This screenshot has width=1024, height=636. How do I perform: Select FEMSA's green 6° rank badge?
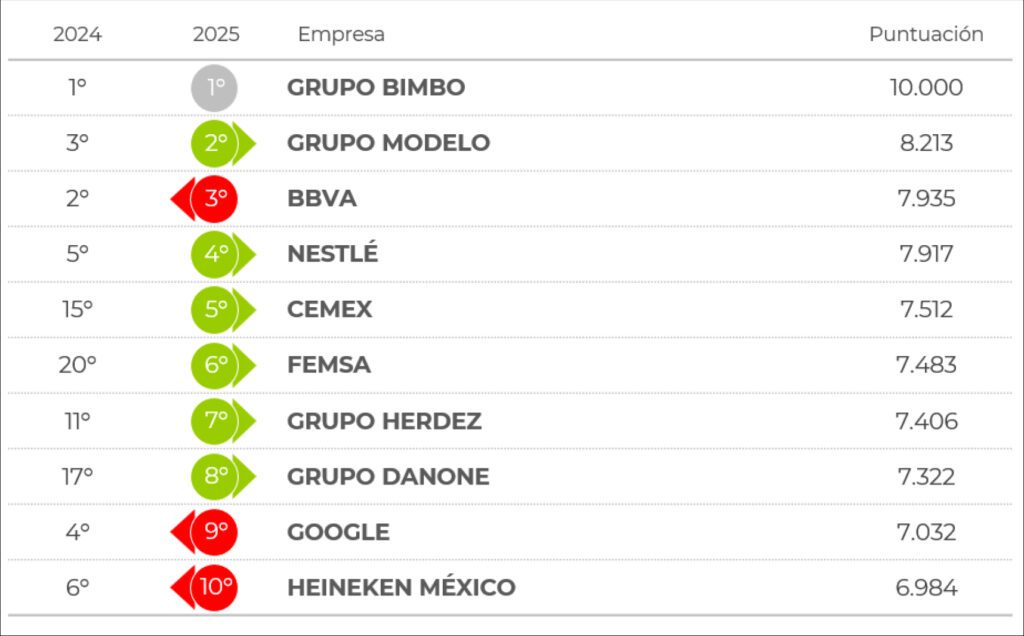point(217,365)
